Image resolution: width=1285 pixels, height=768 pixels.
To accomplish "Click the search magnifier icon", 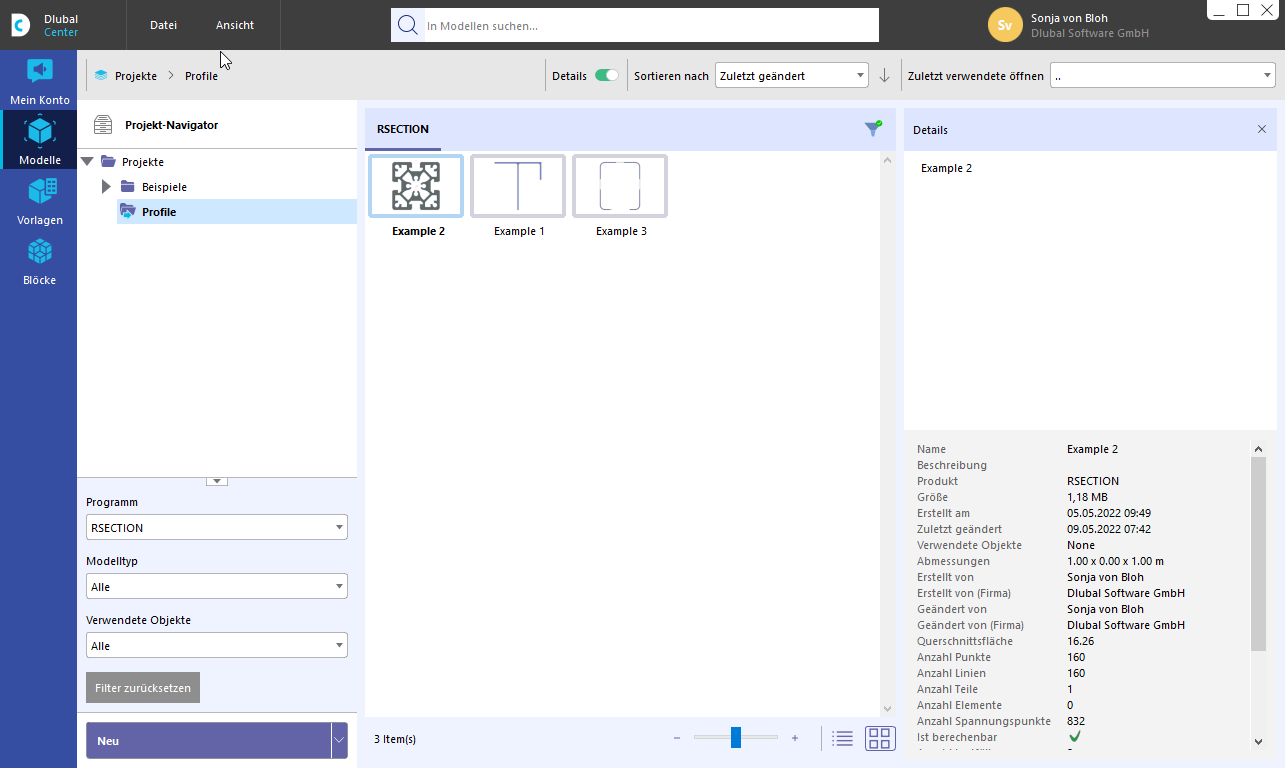I will 407,25.
